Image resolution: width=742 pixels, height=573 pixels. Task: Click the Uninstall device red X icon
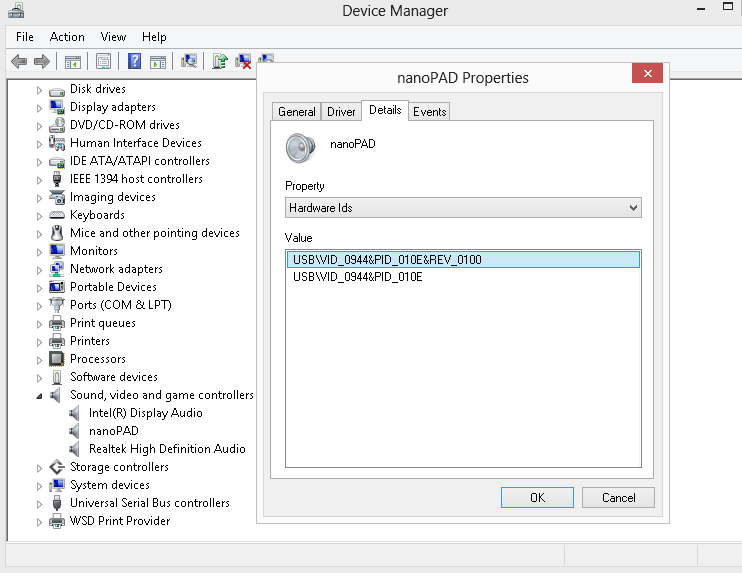click(x=243, y=62)
